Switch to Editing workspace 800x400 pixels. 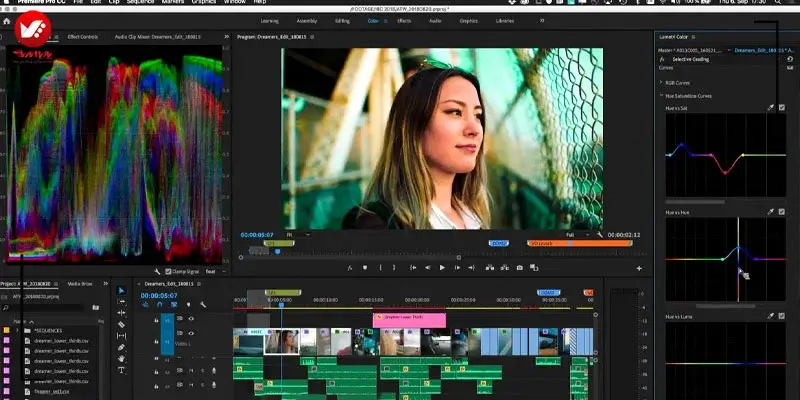(x=342, y=21)
